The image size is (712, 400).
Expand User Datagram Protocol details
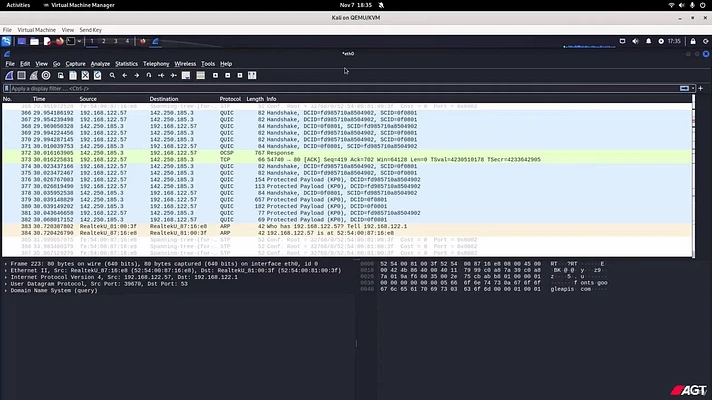(x=6, y=284)
